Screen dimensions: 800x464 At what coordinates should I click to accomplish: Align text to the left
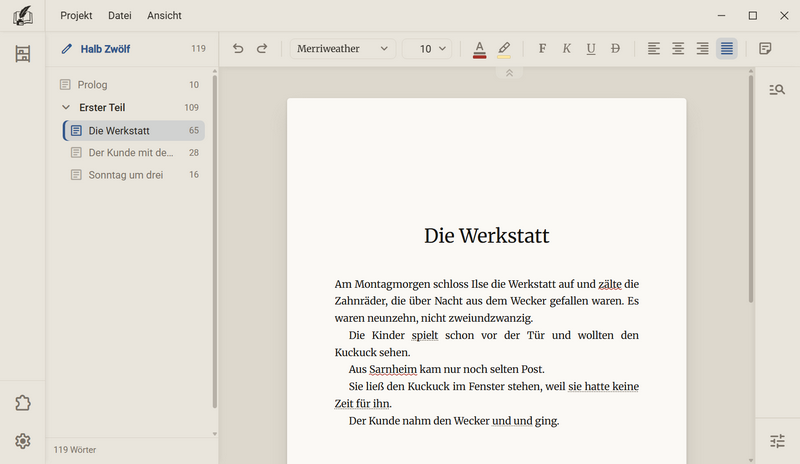tap(654, 48)
